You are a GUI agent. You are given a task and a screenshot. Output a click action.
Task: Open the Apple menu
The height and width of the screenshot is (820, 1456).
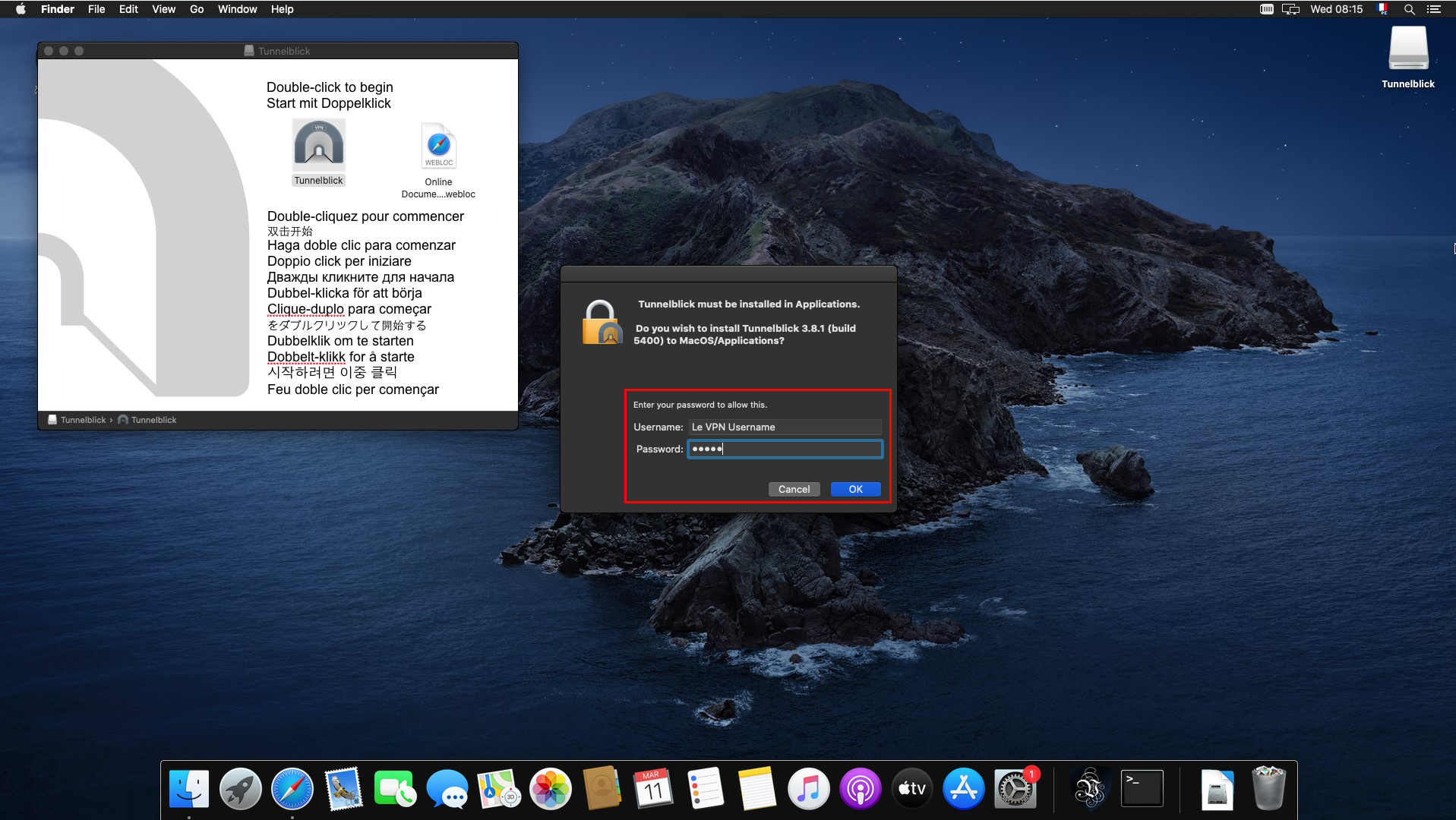pyautogui.click(x=21, y=9)
